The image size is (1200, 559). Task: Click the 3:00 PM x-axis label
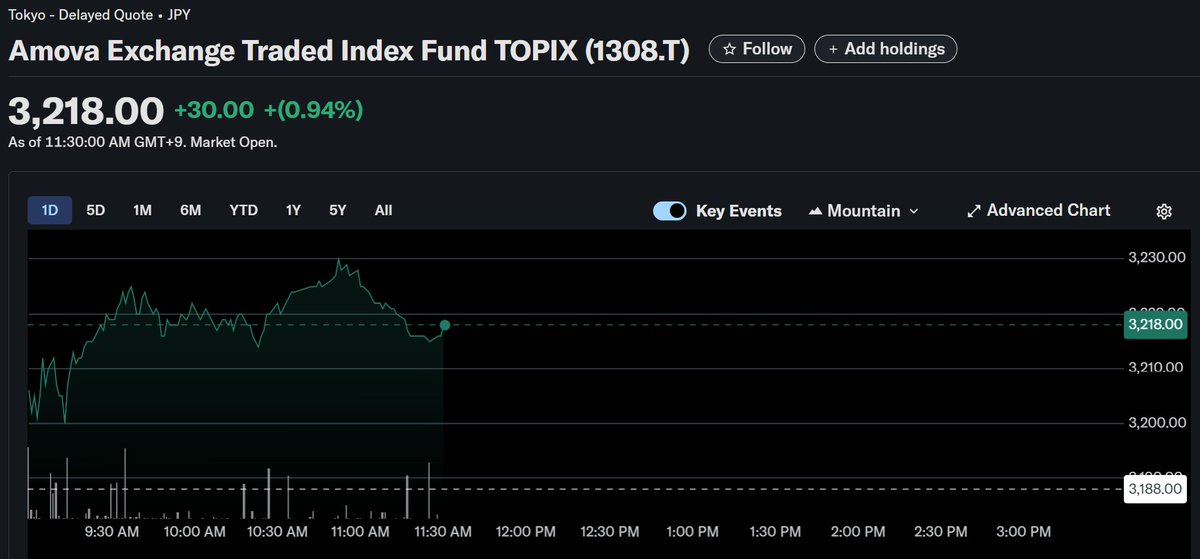1025,531
